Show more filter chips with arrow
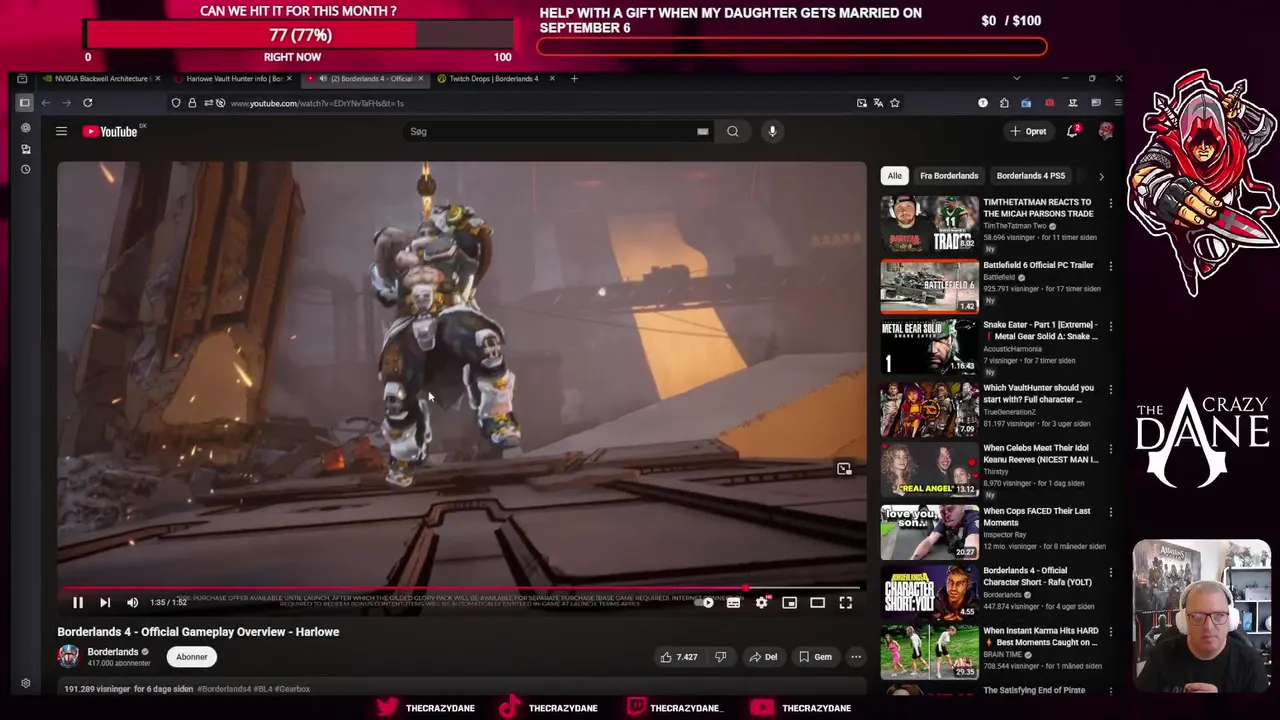 1101,176
